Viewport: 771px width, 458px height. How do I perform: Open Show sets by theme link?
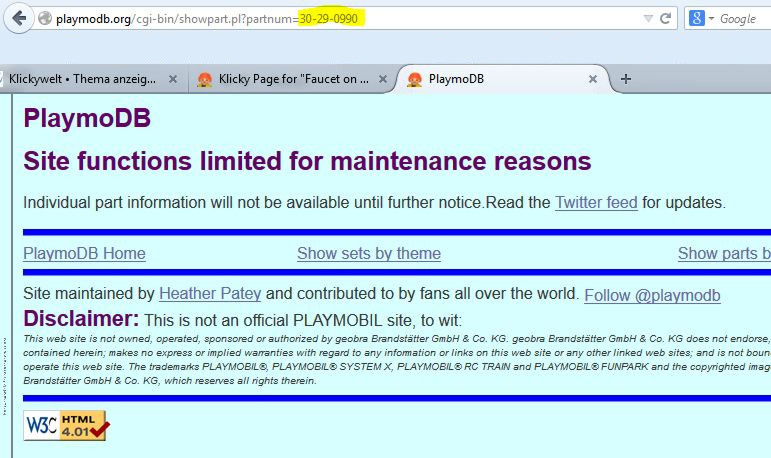pos(368,253)
